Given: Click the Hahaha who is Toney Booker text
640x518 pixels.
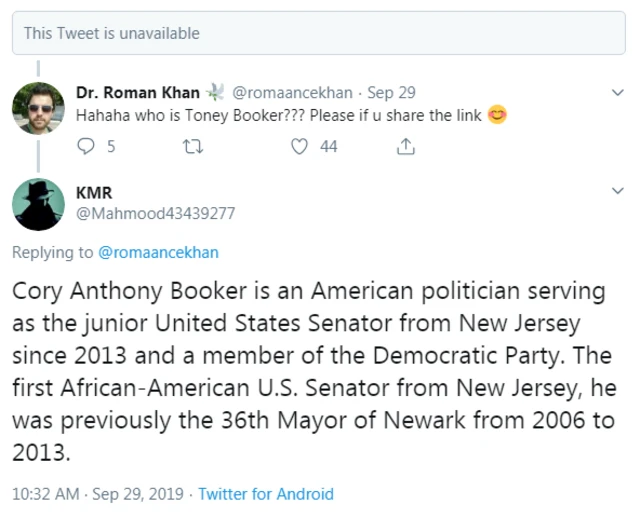Looking at the screenshot, I should [280, 115].
